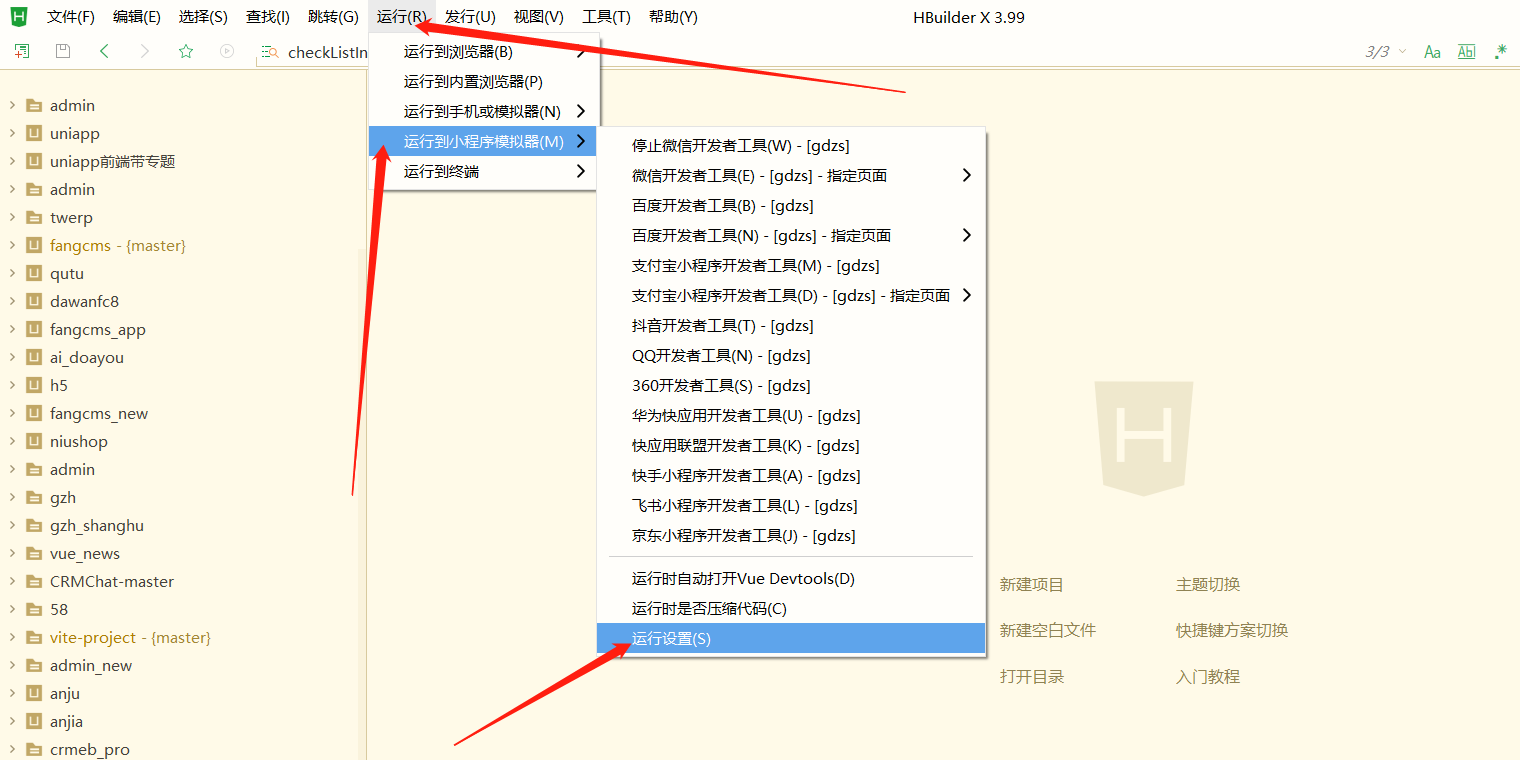The width and height of the screenshot is (1520, 760).
Task: Click the regex search icon at top right
Action: click(x=1501, y=51)
